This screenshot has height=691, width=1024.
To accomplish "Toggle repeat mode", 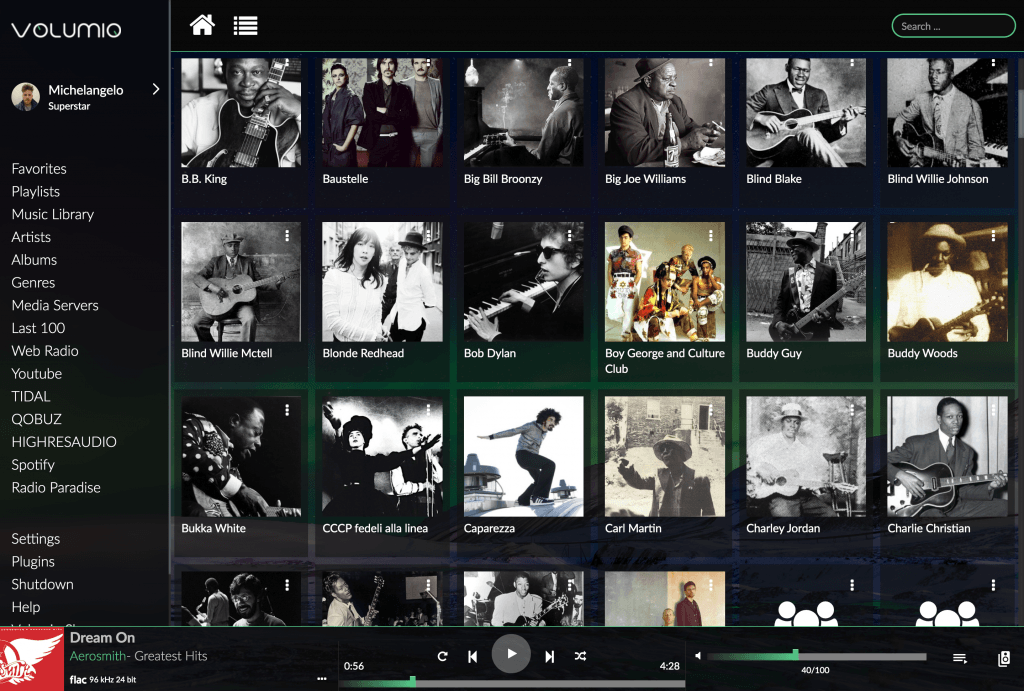I will click(442, 655).
